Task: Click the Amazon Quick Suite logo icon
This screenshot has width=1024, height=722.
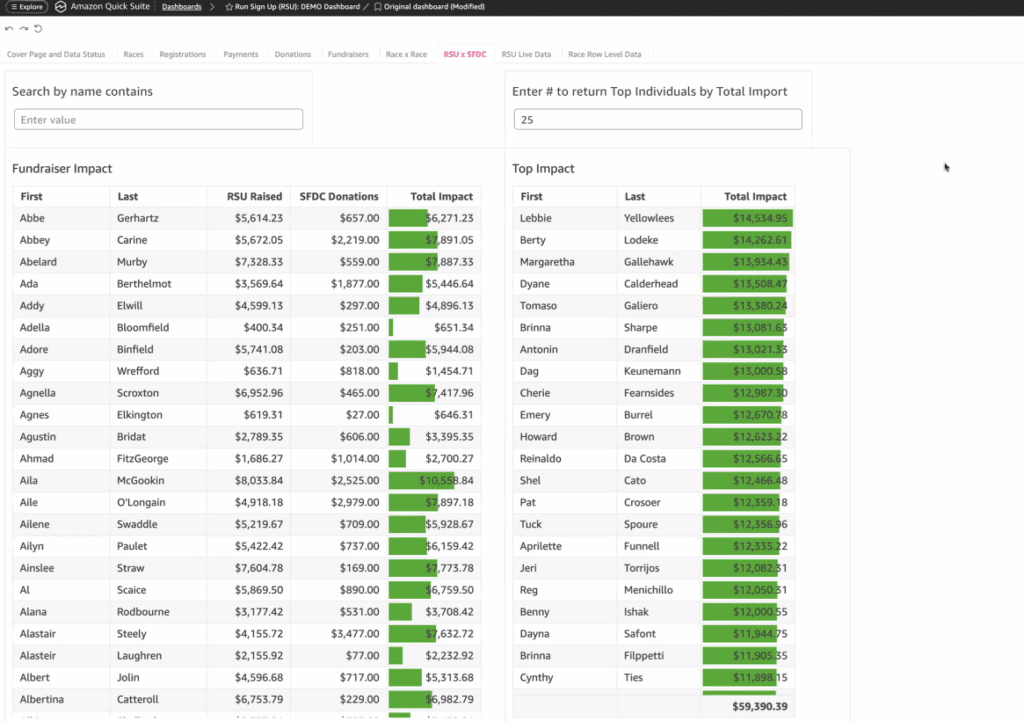Action: (x=60, y=7)
